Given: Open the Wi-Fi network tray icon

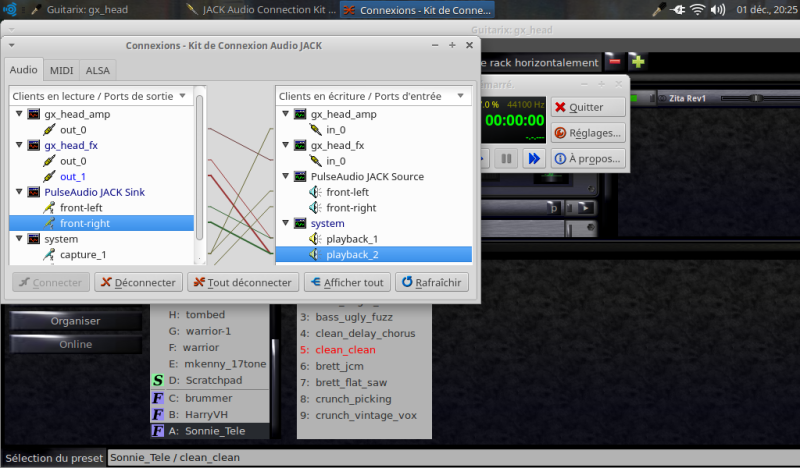Looking at the screenshot, I should coord(697,9).
